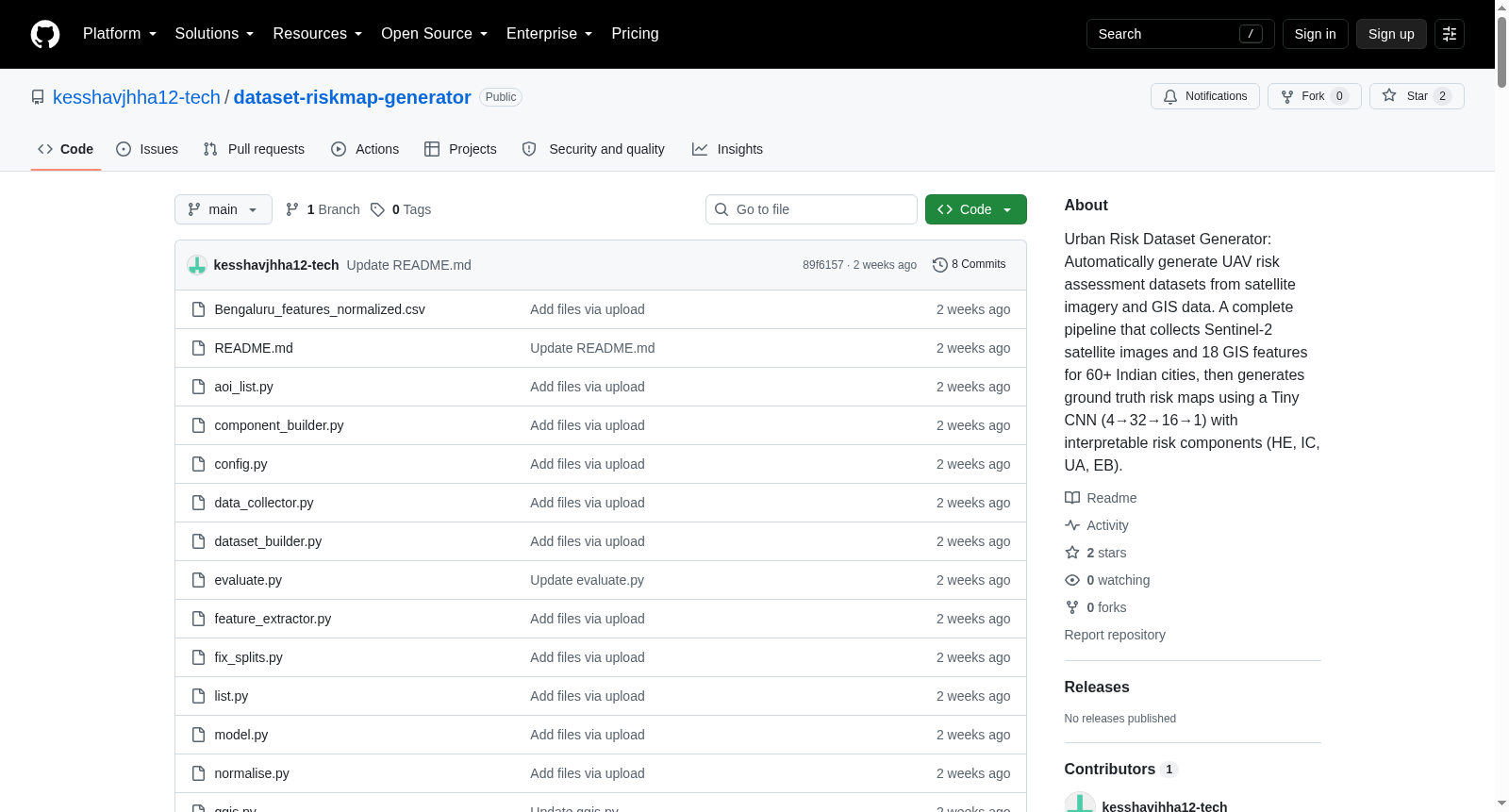
Task: Click the author avatar in commit header
Action: pos(197,265)
